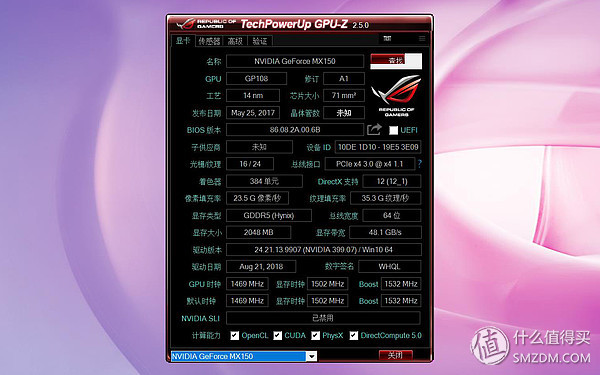This screenshot has height=375, width=600.
Task: Switch to the 传感器 tab
Action: coord(209,41)
